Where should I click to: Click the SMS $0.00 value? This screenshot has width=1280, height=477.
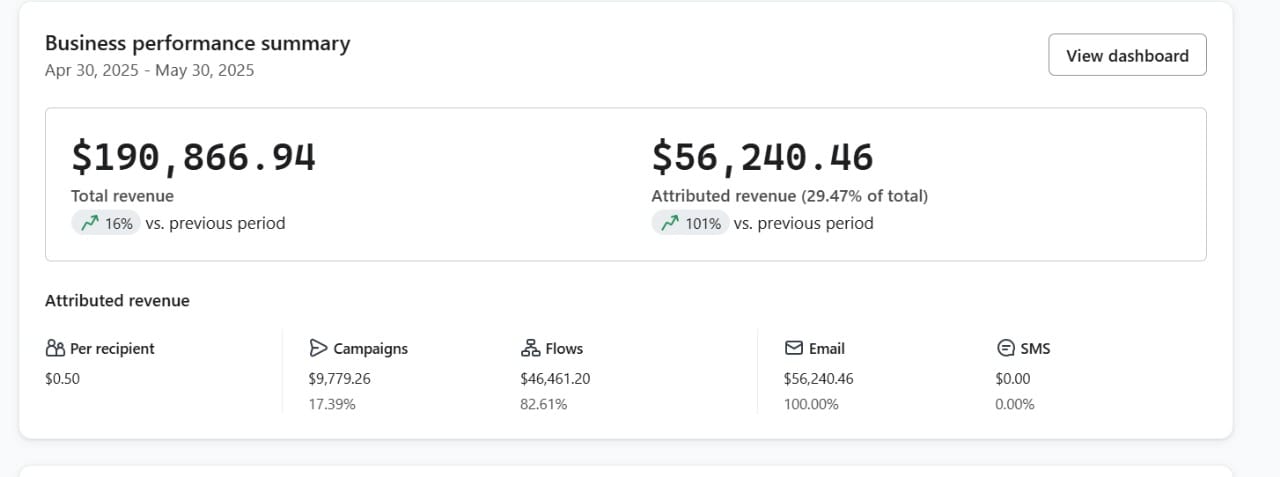(x=1012, y=379)
